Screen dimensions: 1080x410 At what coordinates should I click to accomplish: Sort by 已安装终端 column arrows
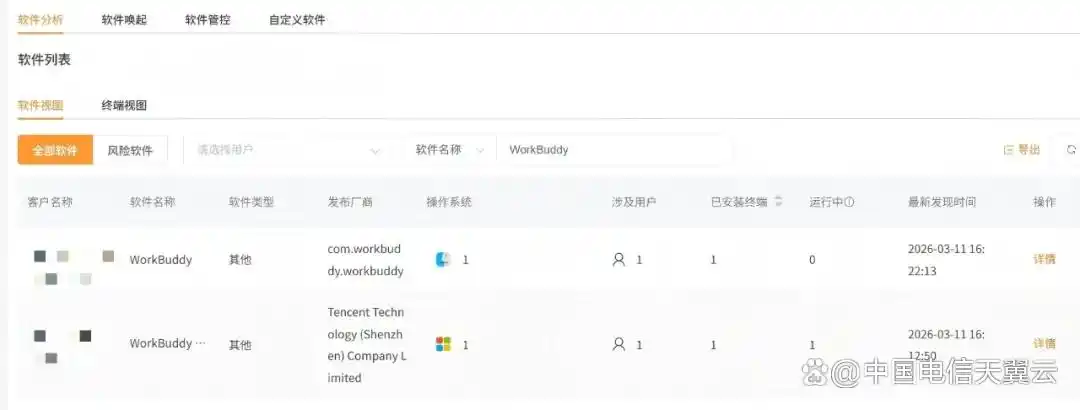click(779, 202)
